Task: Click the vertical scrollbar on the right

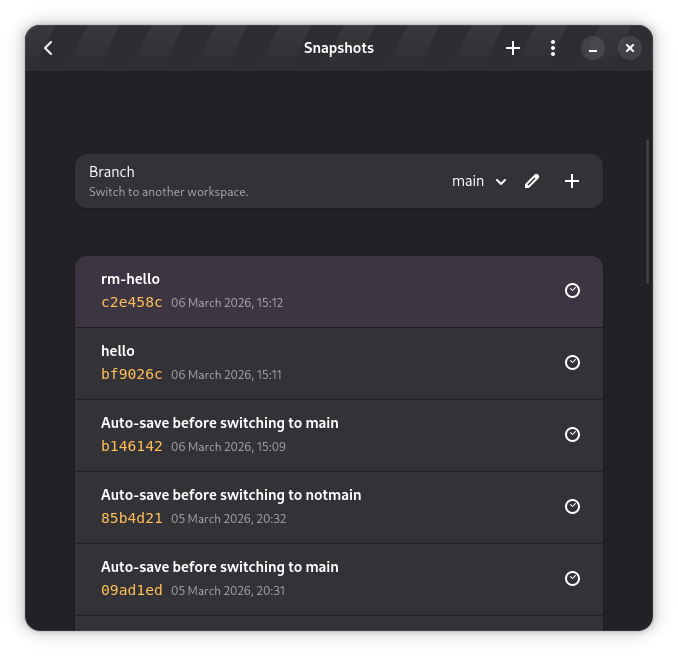Action: pyautogui.click(x=647, y=211)
